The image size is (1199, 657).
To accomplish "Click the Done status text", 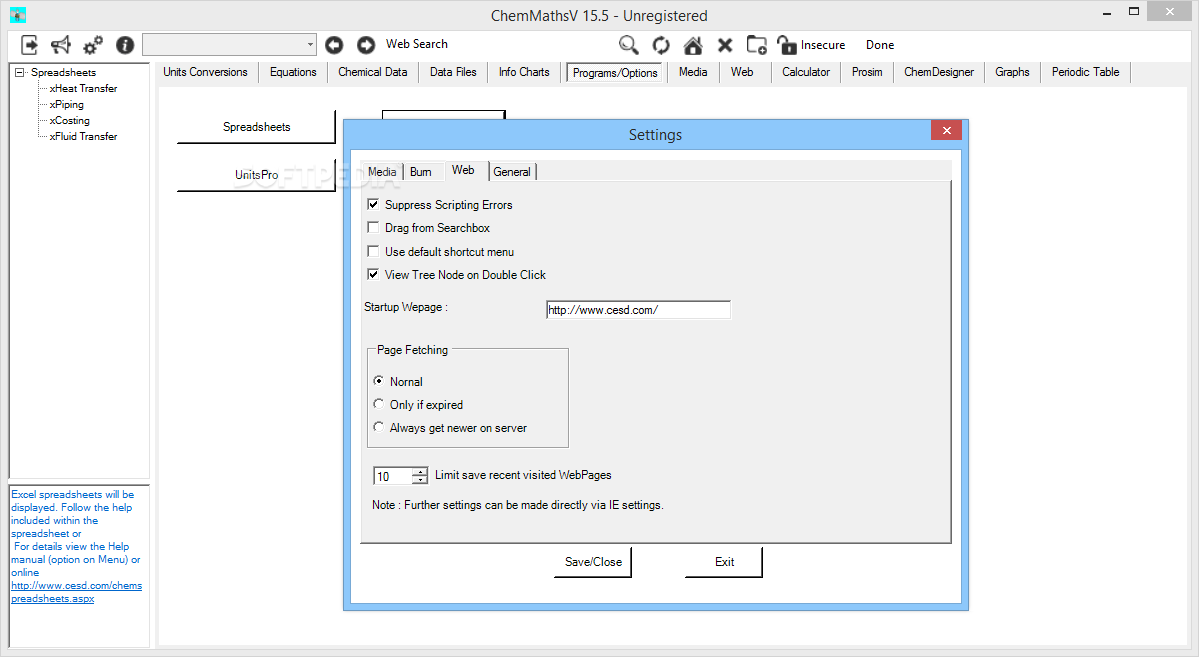I will coord(880,45).
